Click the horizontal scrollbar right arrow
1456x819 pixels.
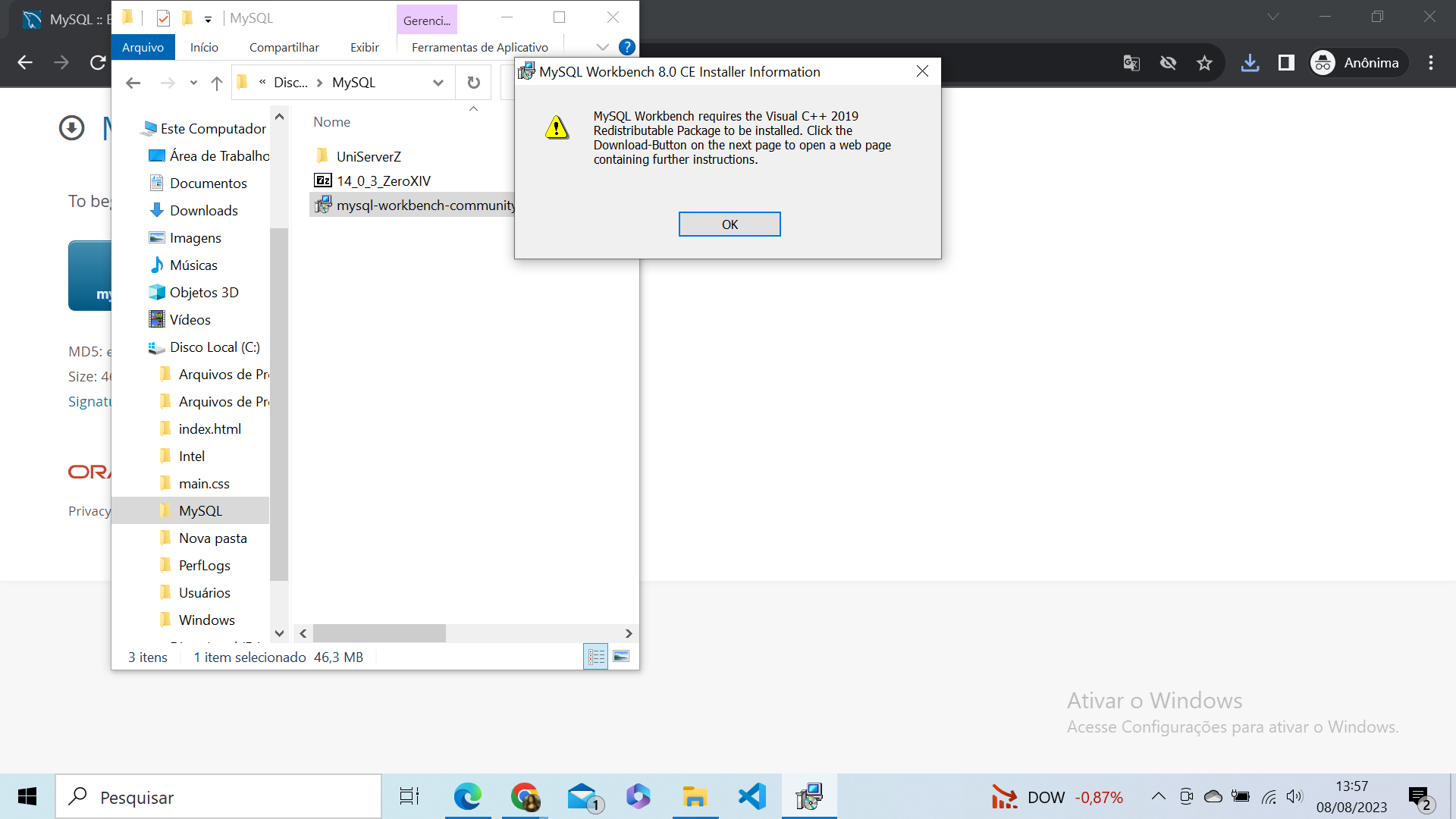coord(628,633)
